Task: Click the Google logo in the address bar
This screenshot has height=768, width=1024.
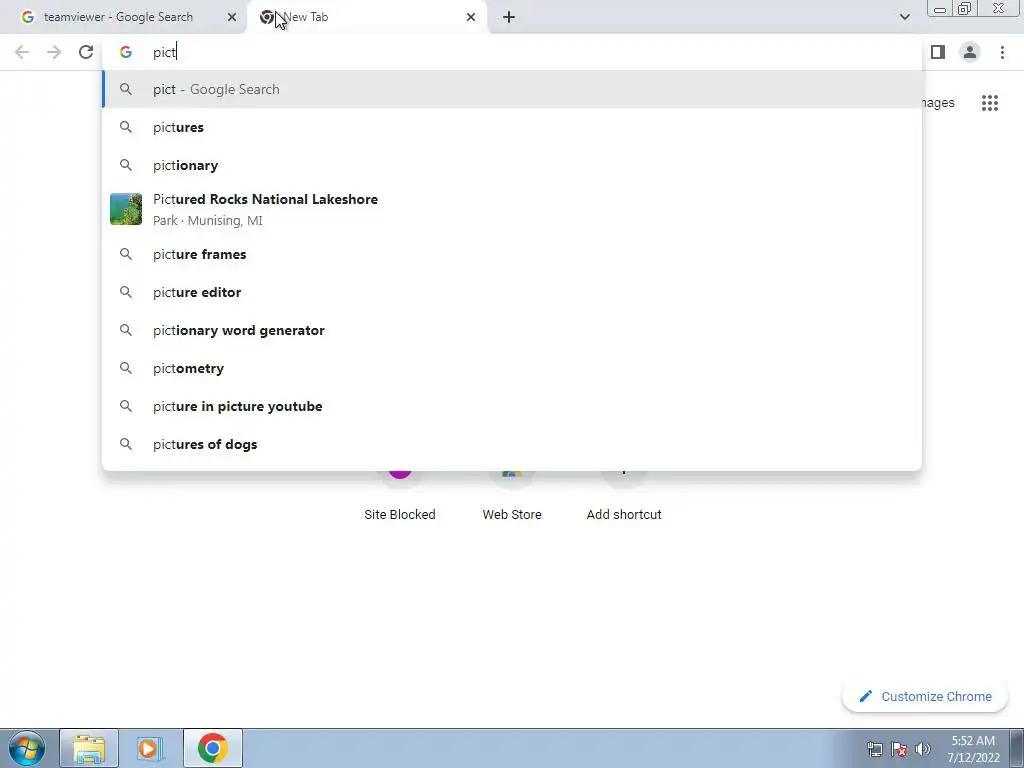Action: 126,52
